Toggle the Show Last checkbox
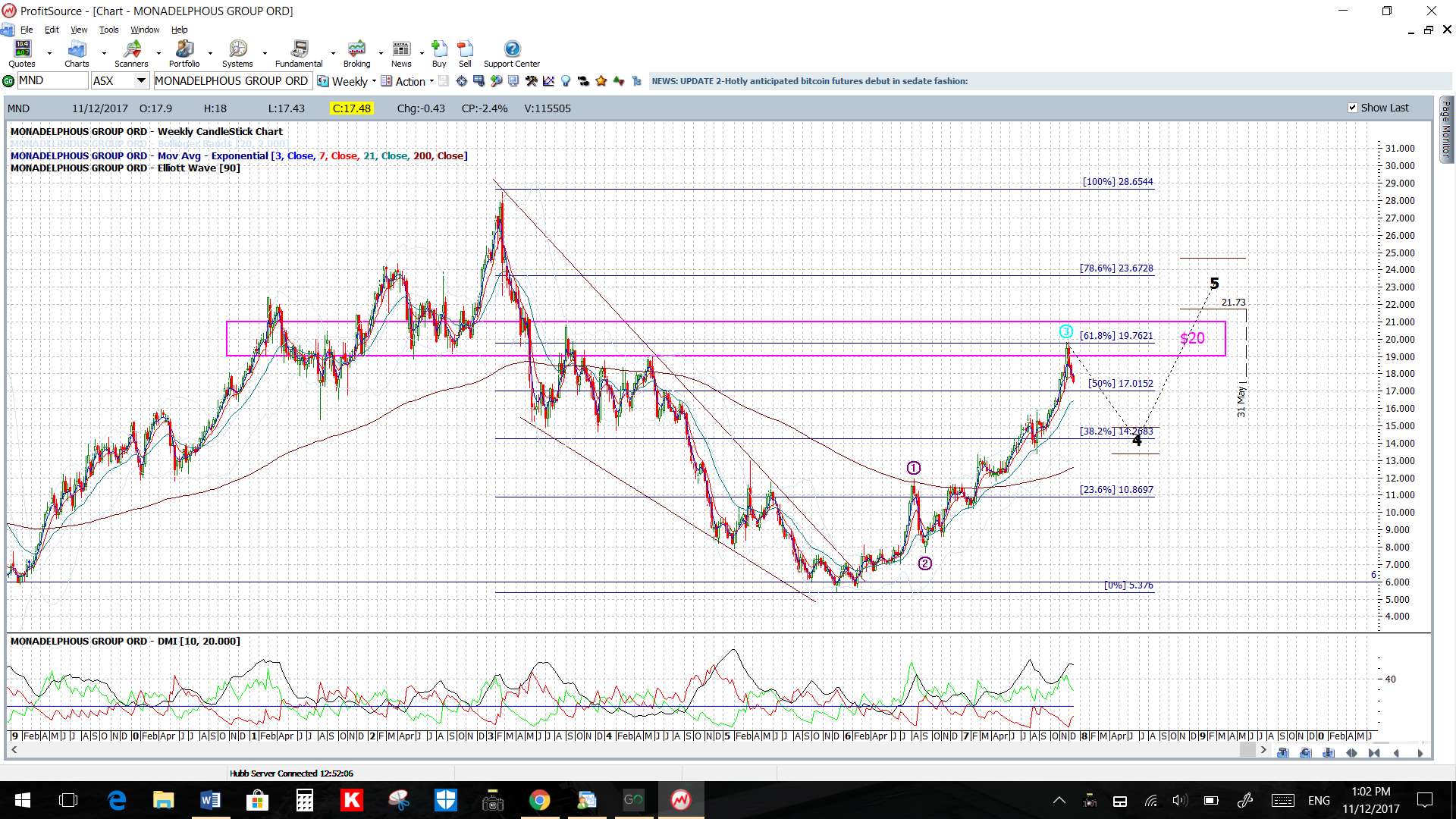 1352,108
